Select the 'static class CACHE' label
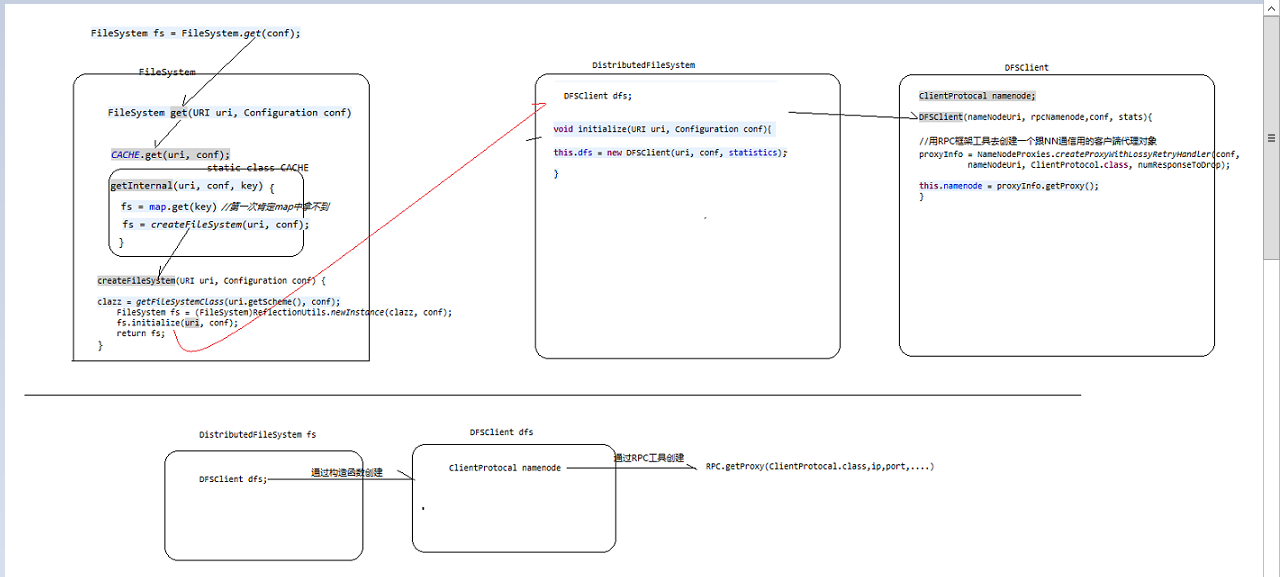The image size is (1280, 577). tap(258, 168)
